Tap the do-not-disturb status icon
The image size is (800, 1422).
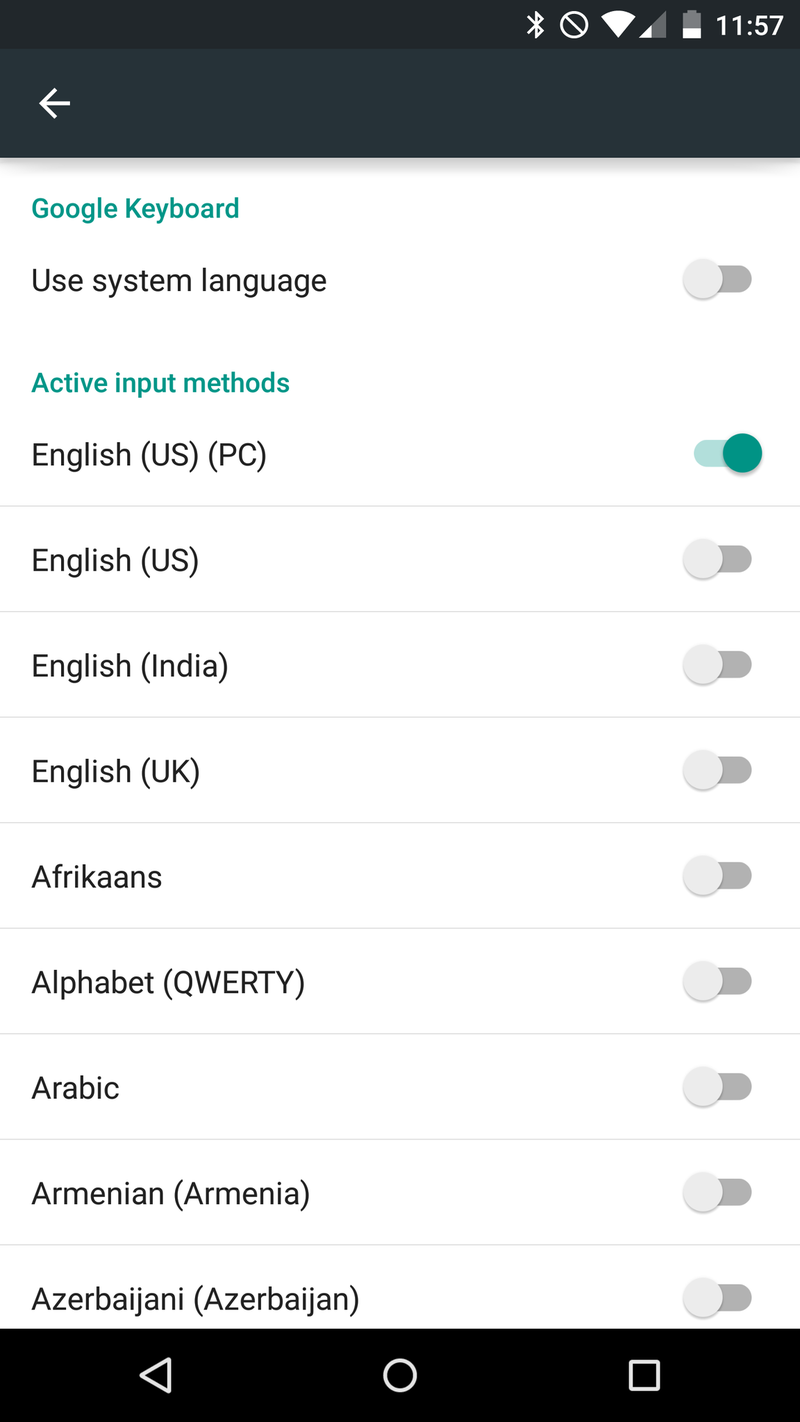574,25
